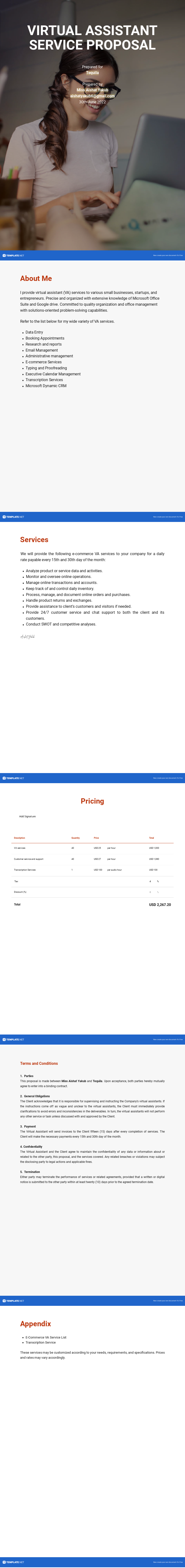Click Conduct SWOT and competitive analyses bullet

click(x=61, y=625)
